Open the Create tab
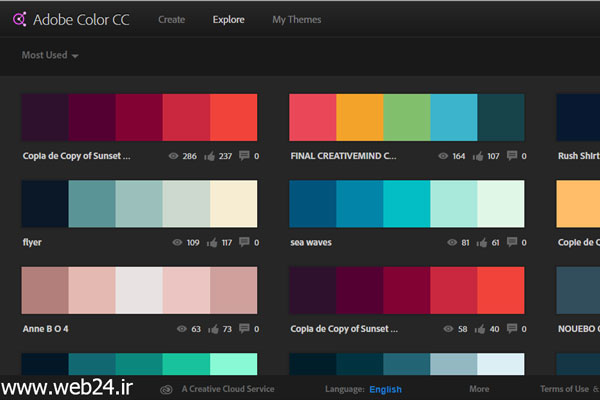The width and height of the screenshot is (600, 400). tap(171, 20)
